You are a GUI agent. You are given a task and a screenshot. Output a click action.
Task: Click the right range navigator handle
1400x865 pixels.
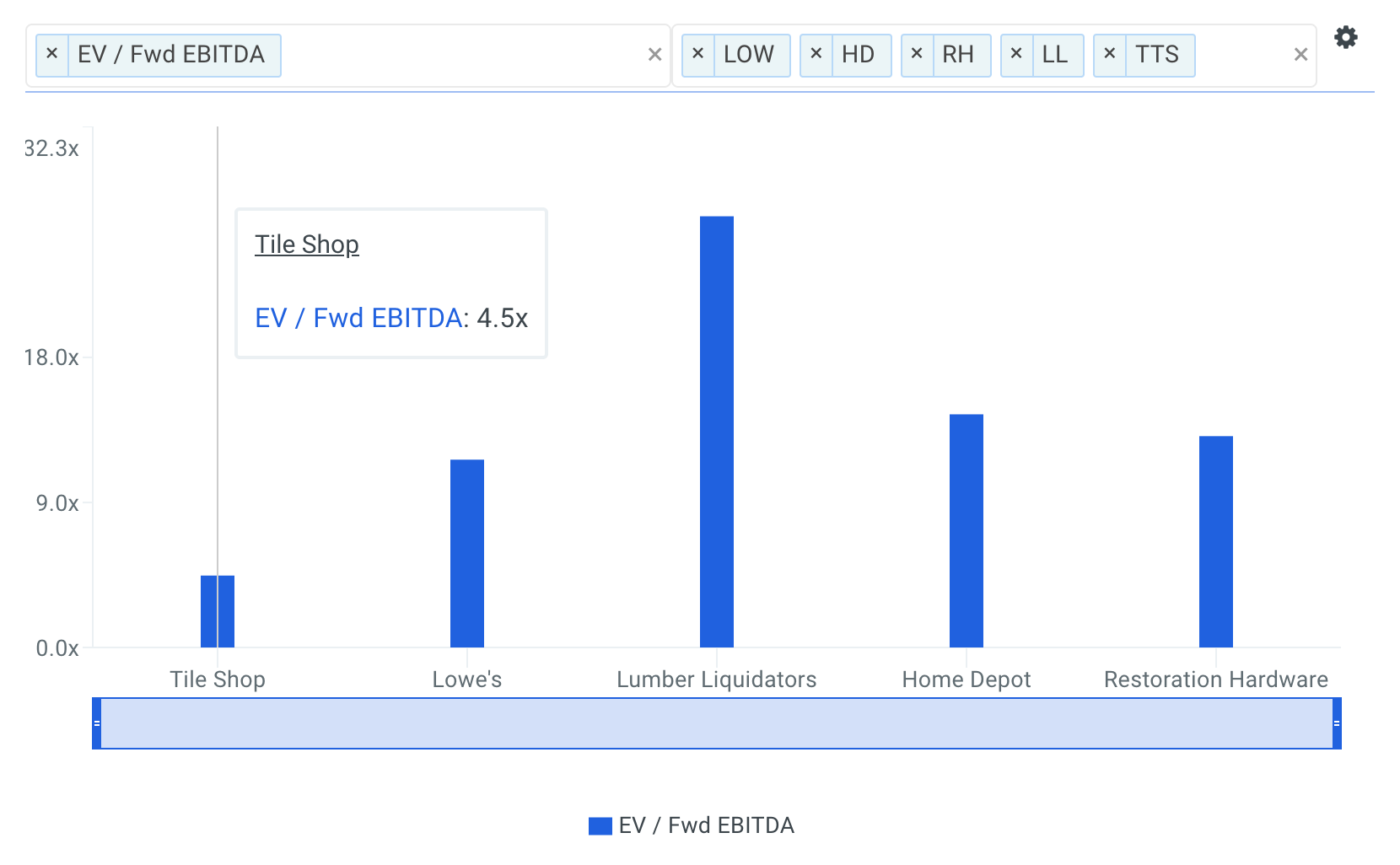click(1337, 723)
